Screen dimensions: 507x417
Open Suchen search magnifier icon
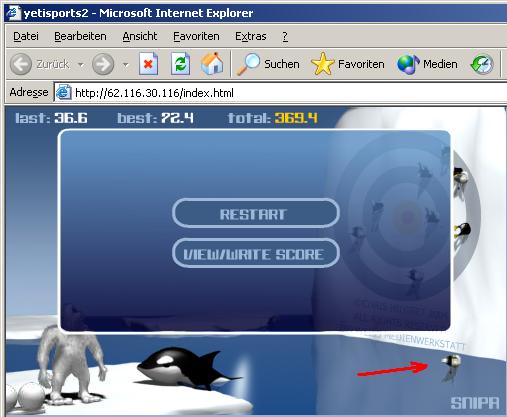point(248,64)
